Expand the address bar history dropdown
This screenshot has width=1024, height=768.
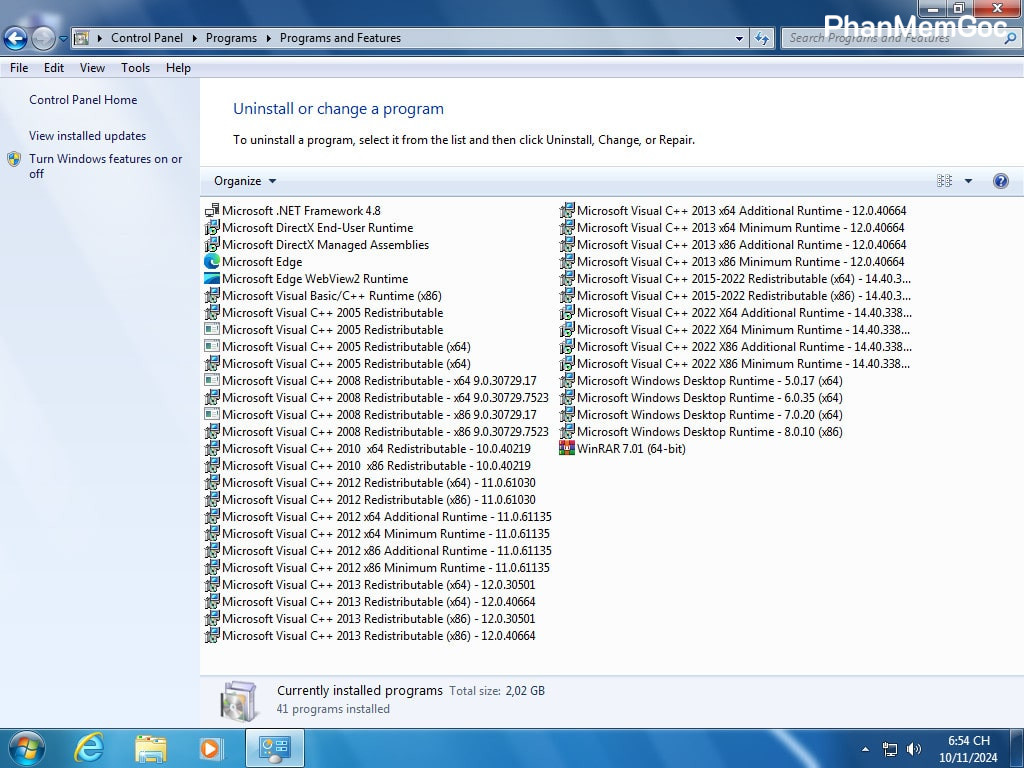click(x=739, y=39)
